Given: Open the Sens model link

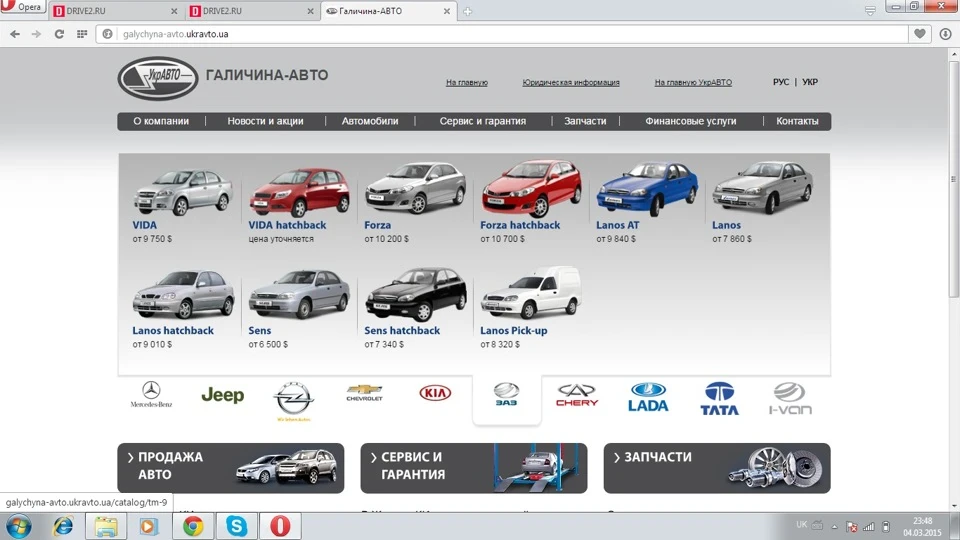Looking at the screenshot, I should (260, 331).
